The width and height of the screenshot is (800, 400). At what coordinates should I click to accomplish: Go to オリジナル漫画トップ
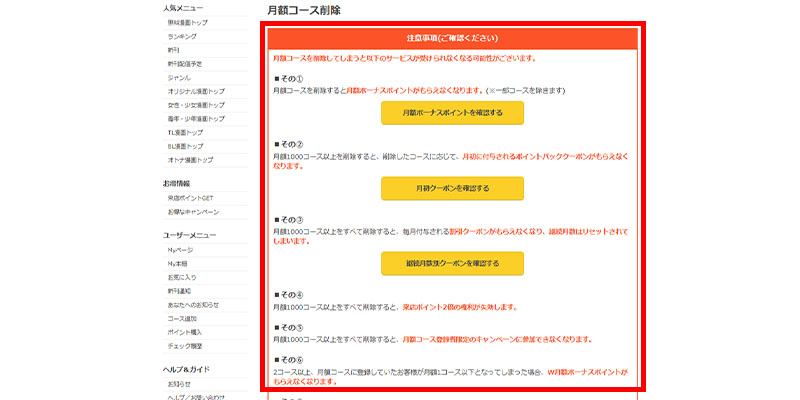coord(196,91)
